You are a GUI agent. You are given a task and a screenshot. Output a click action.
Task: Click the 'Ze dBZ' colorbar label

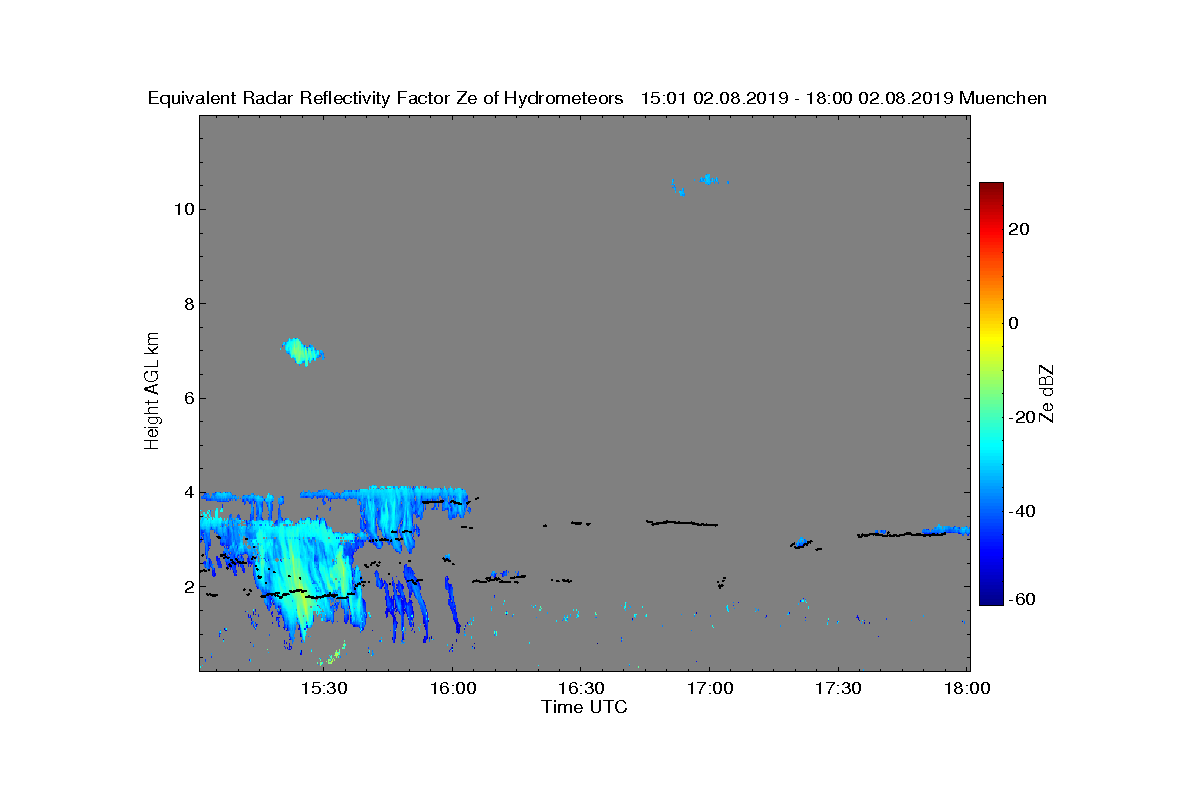(1047, 394)
